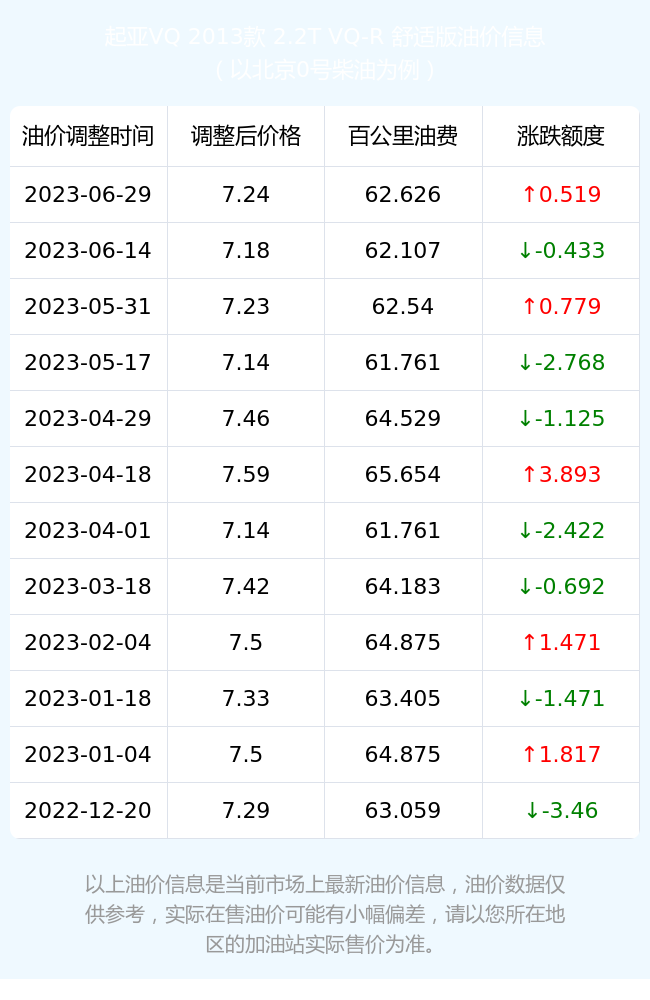The width and height of the screenshot is (650, 1000).
Task: Click fuel cost value 64.529
Action: 403,418
